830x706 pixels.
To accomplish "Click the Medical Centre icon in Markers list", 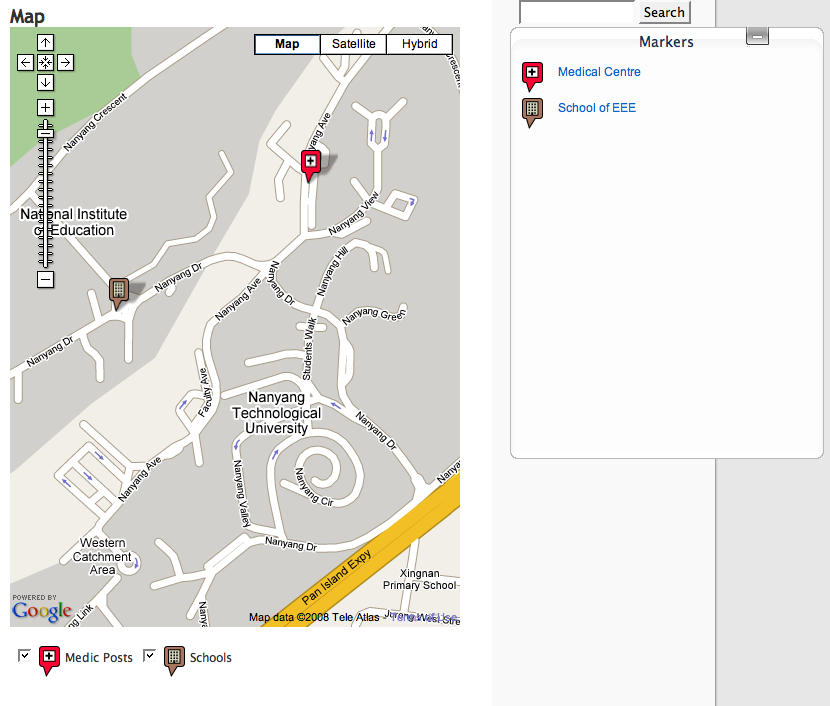I will click(x=533, y=76).
